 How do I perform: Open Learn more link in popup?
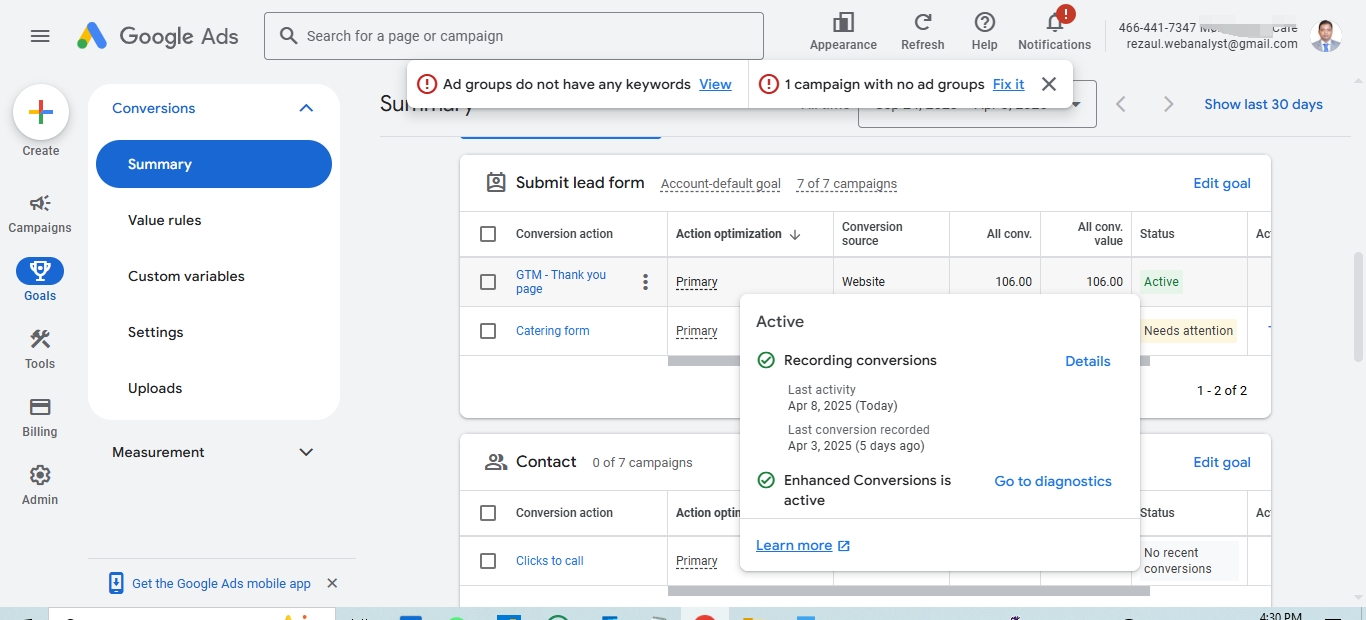click(x=803, y=545)
